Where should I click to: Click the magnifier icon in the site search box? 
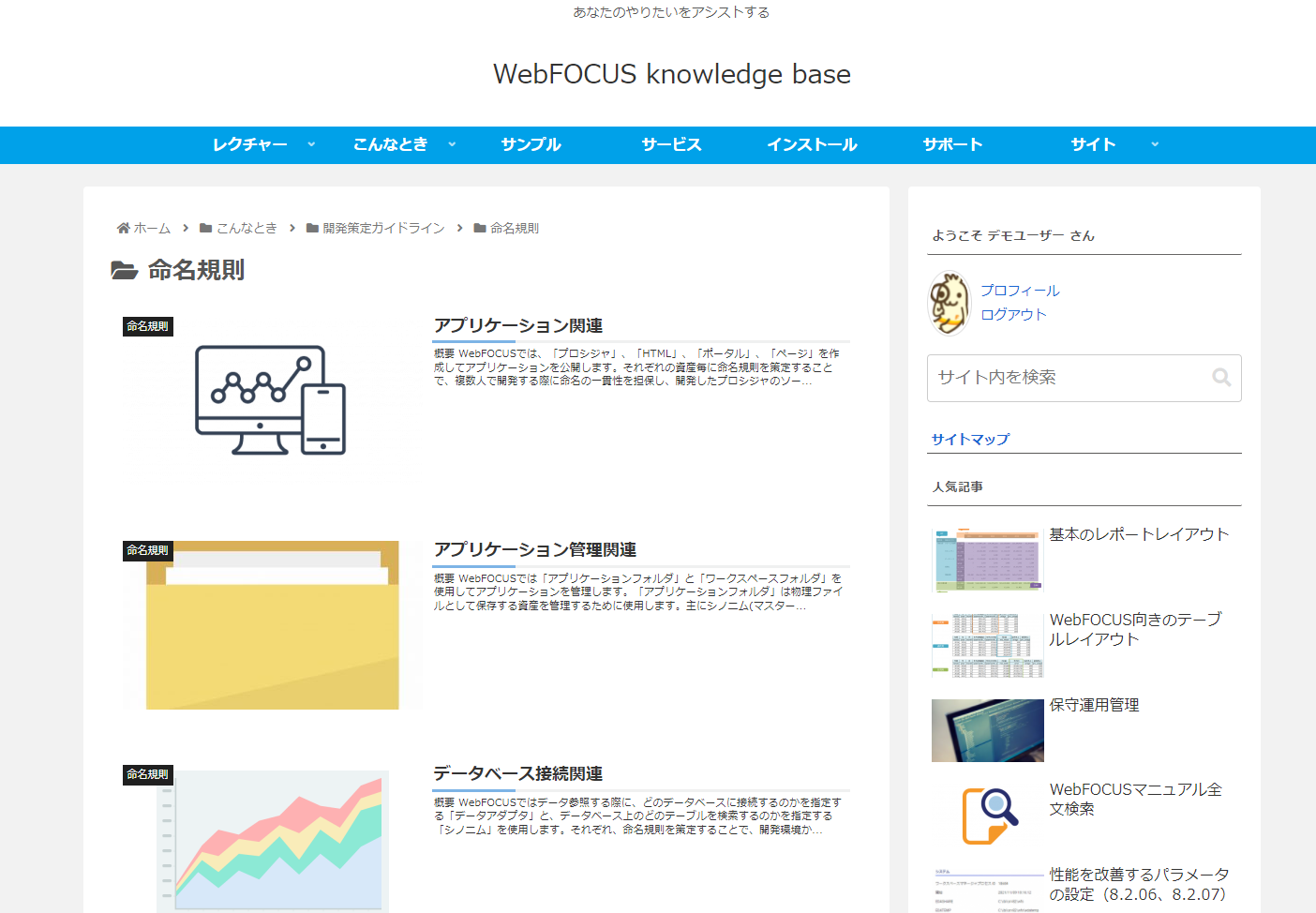1221,377
